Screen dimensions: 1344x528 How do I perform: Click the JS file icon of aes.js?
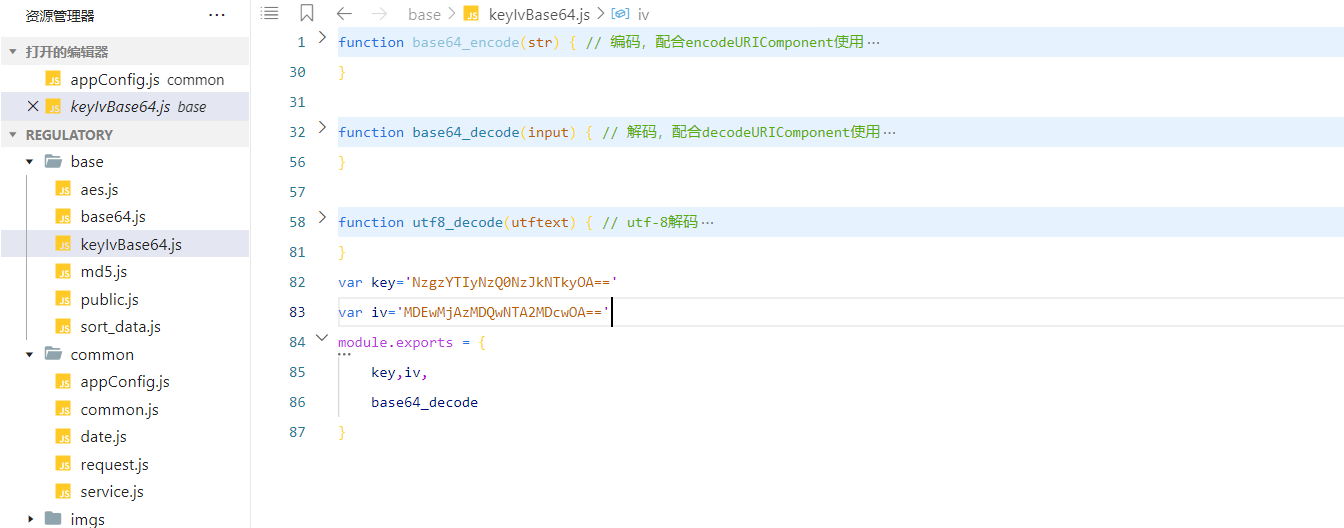pos(64,189)
